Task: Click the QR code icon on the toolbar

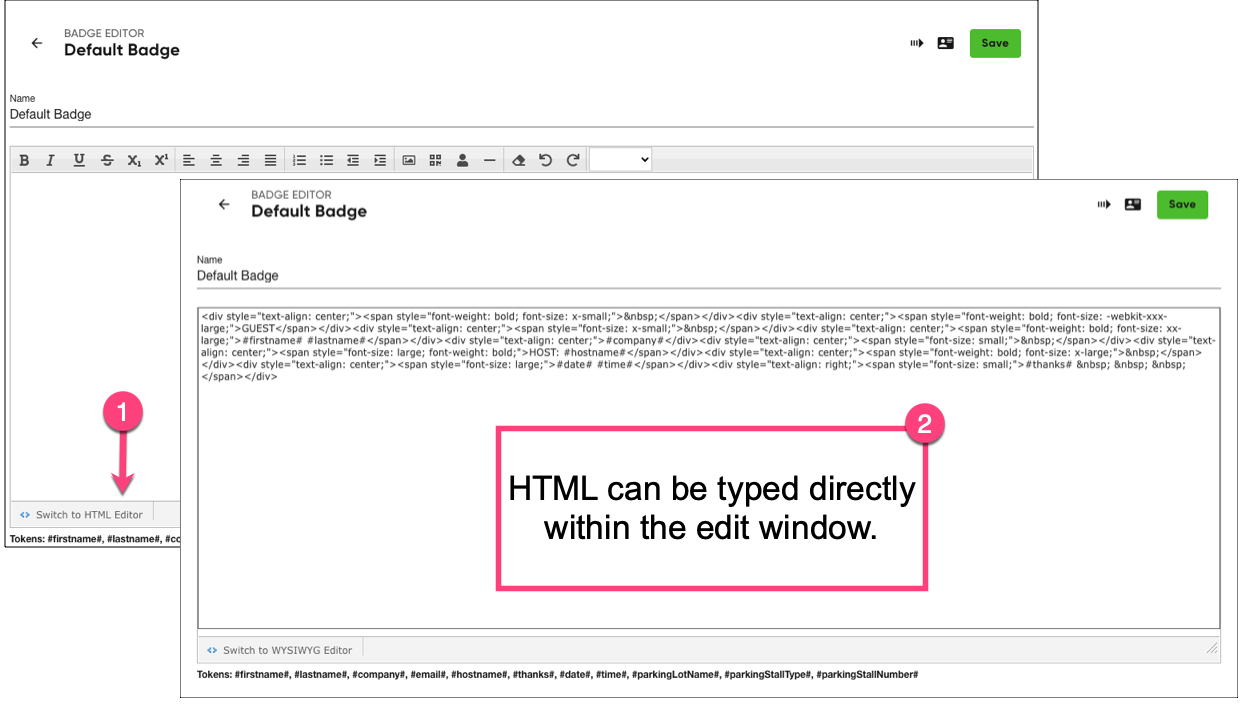Action: (x=435, y=159)
